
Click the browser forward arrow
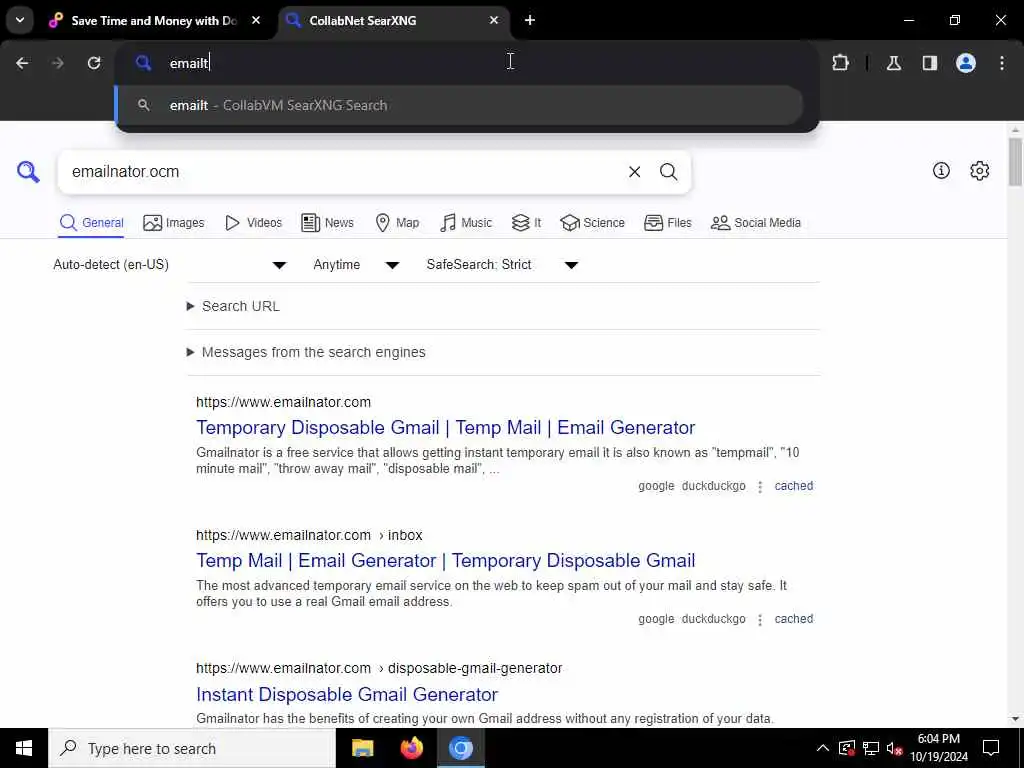pos(57,63)
